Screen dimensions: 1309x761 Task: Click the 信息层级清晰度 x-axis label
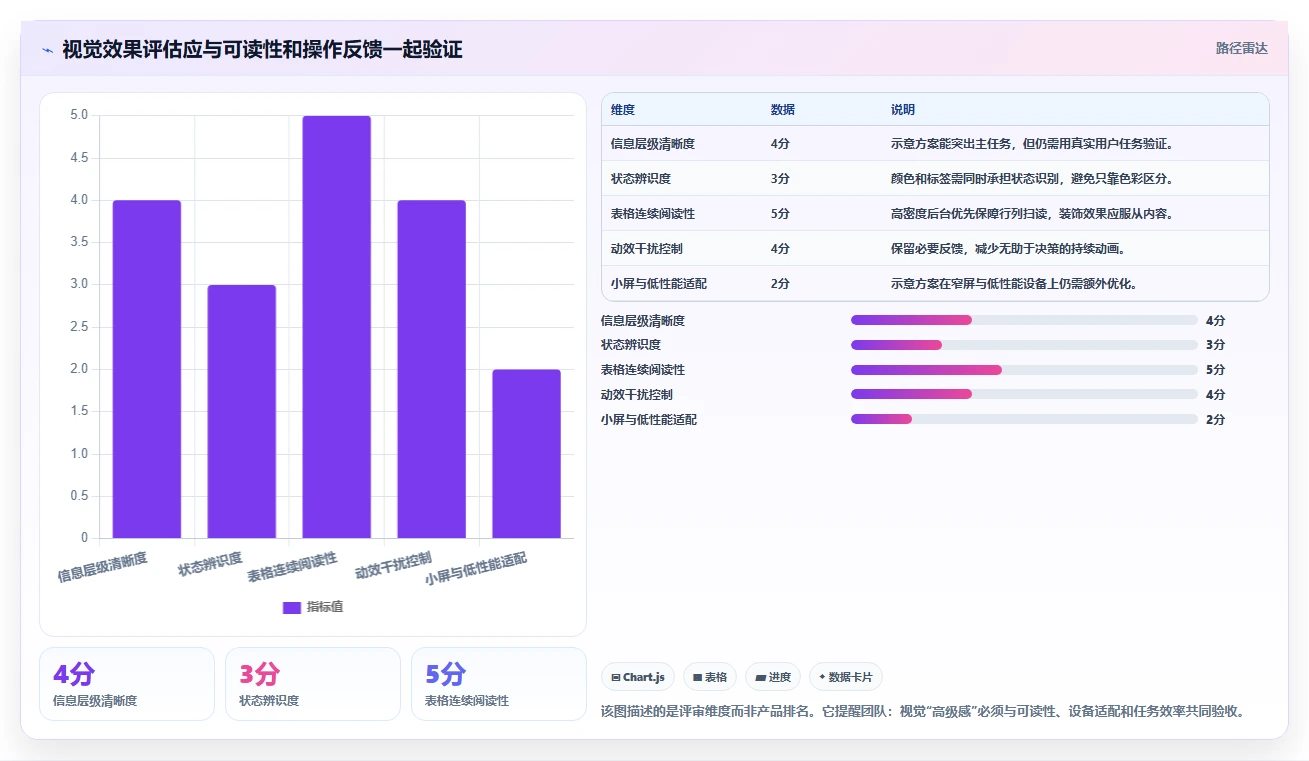(103, 567)
